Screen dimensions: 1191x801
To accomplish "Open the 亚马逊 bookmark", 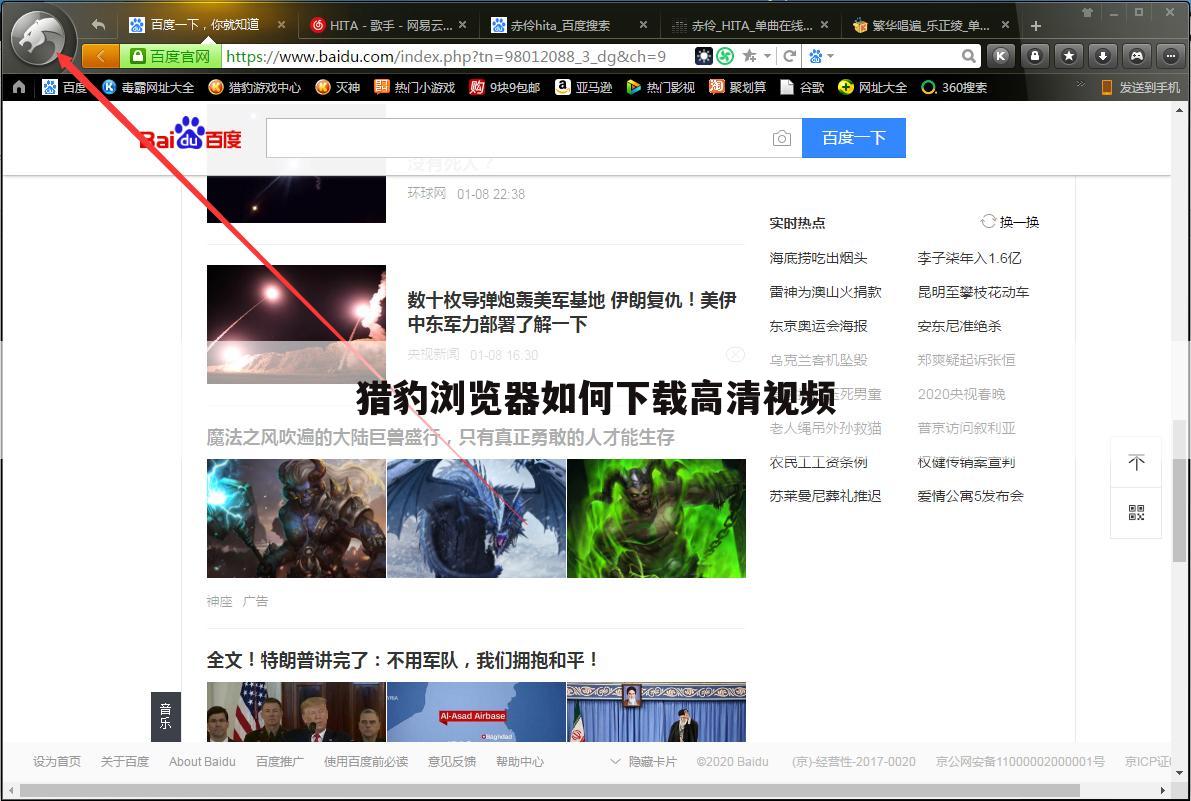I will coord(583,87).
